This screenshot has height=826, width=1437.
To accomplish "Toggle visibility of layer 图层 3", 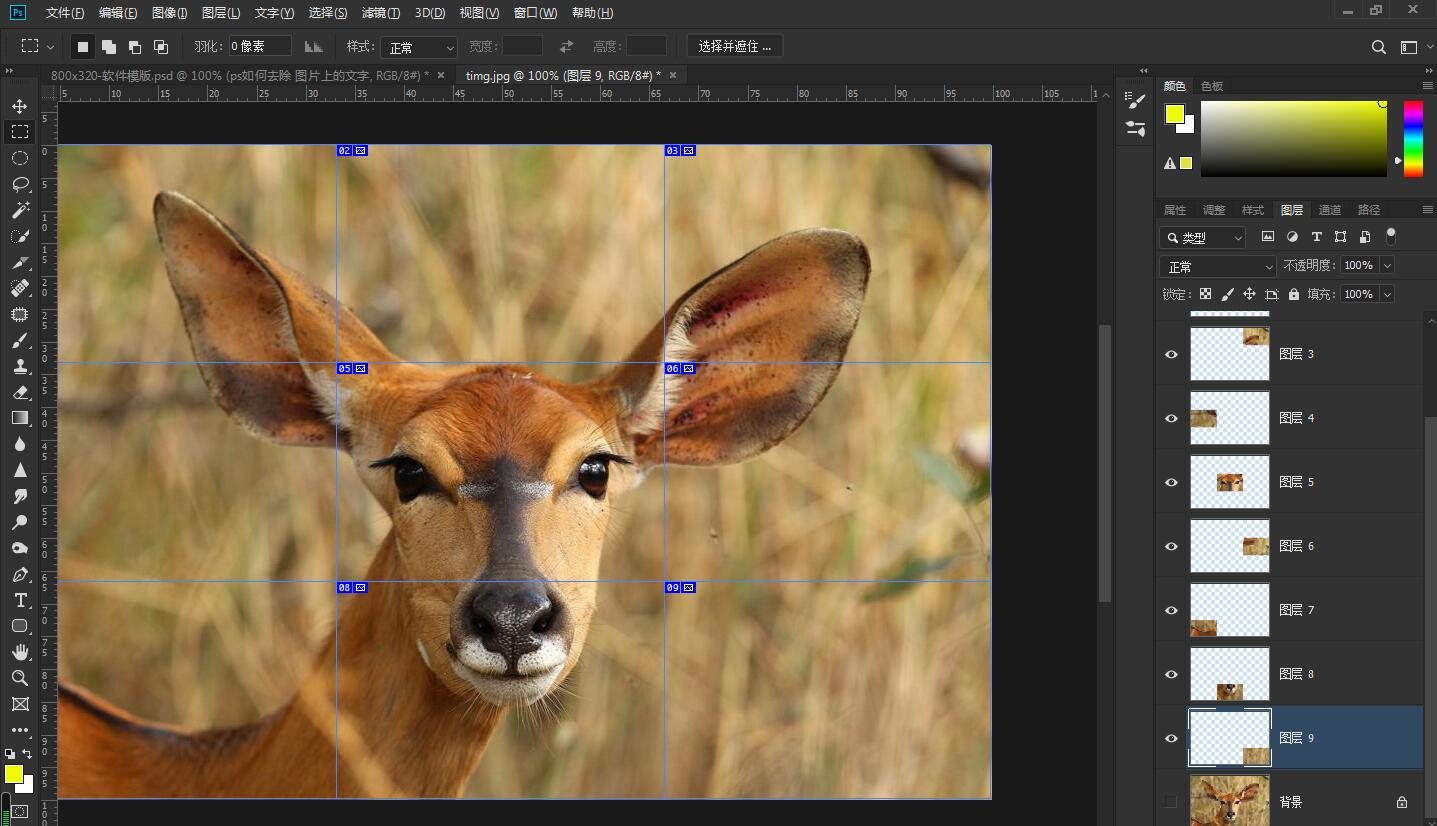I will [x=1171, y=354].
